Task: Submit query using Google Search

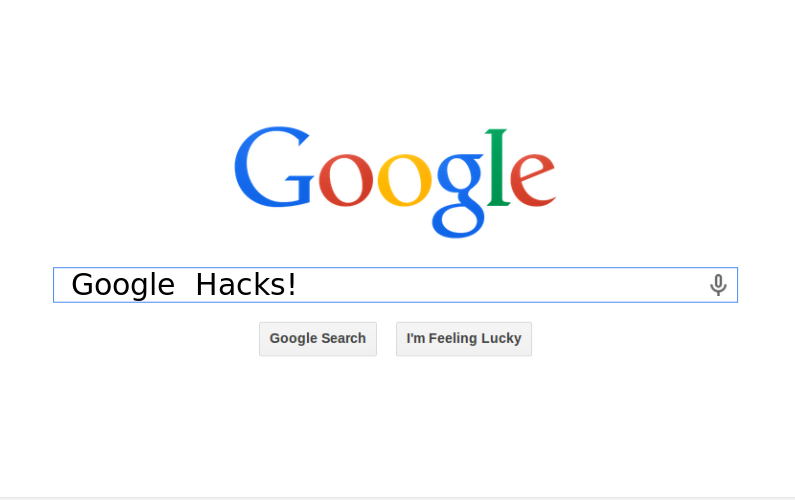Action: 318,339
